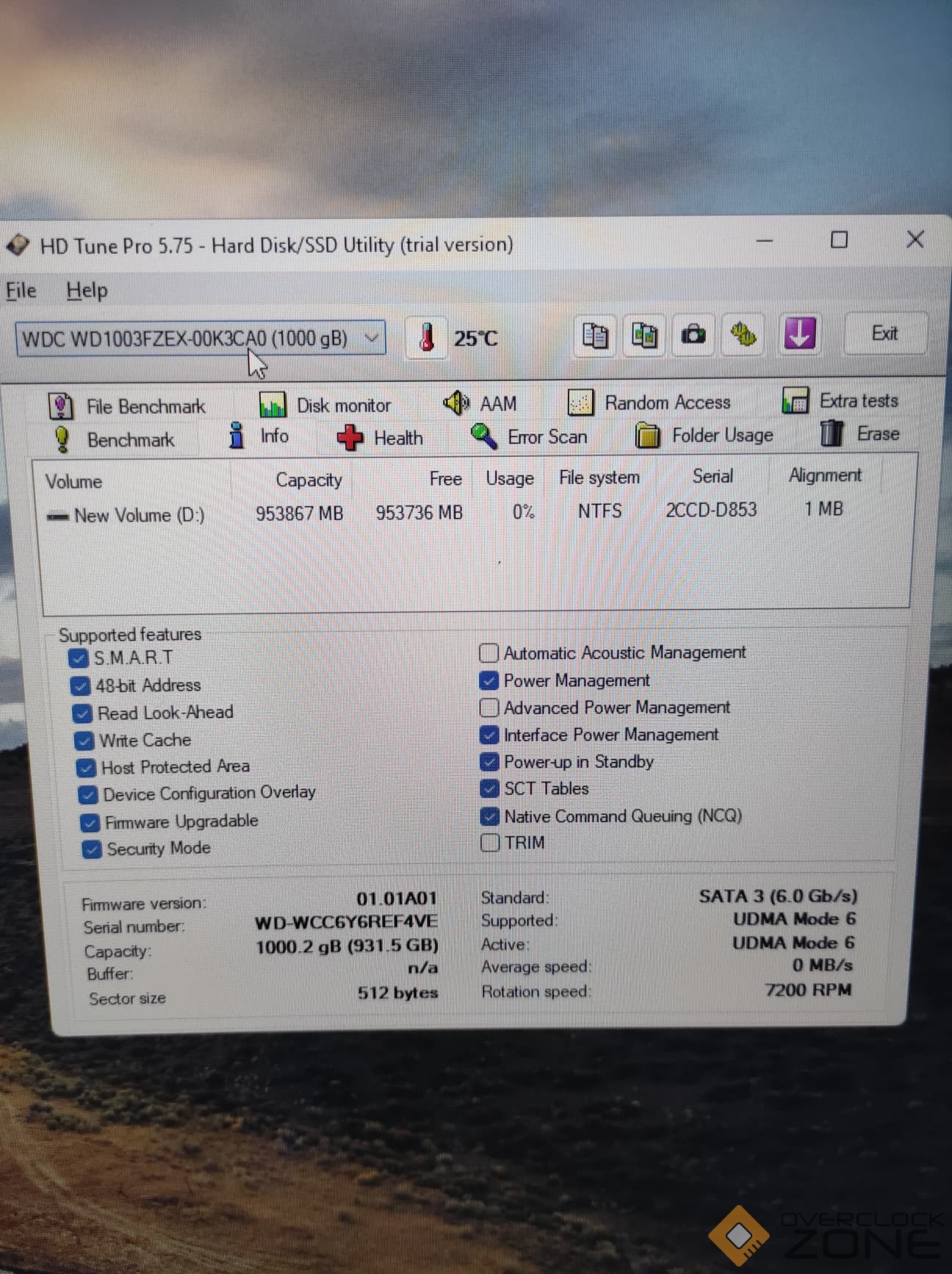The width and height of the screenshot is (952, 1274).
Task: Toggle the Security Mode checkbox
Action: (91, 849)
